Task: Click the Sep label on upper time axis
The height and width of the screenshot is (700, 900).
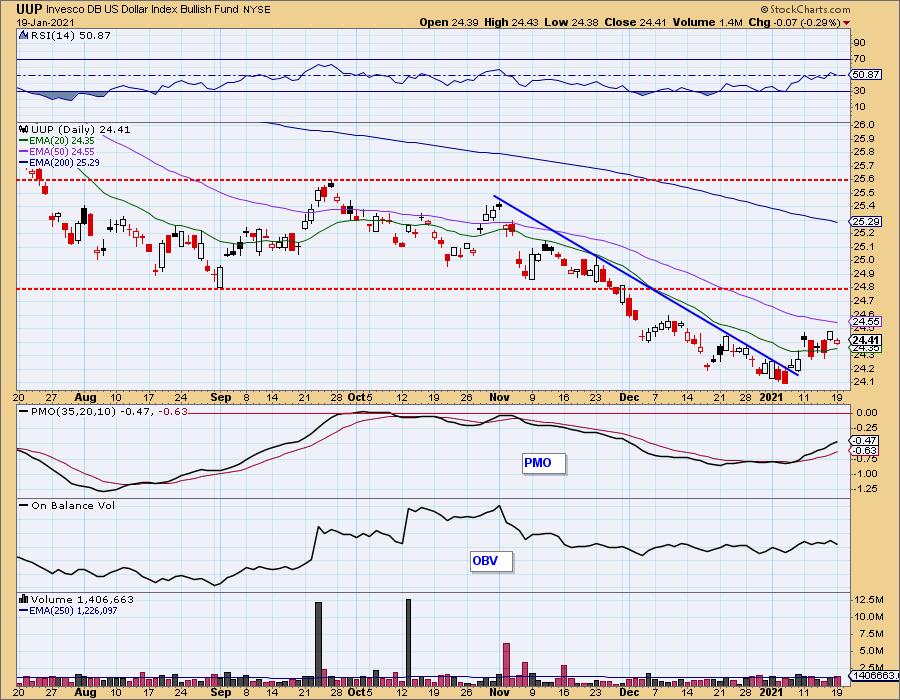Action: pos(220,397)
